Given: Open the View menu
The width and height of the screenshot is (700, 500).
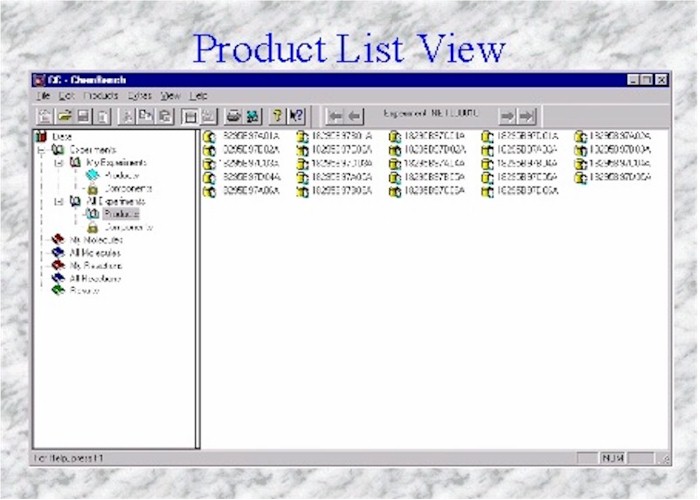Looking at the screenshot, I should click(x=170, y=96).
